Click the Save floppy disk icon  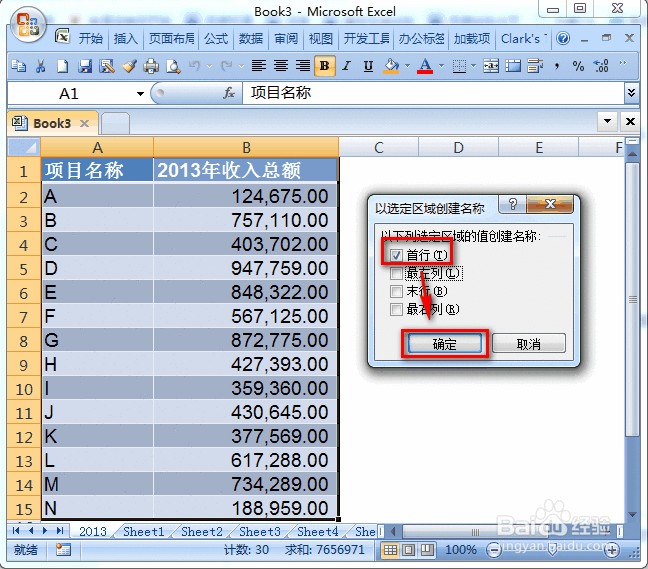point(85,66)
